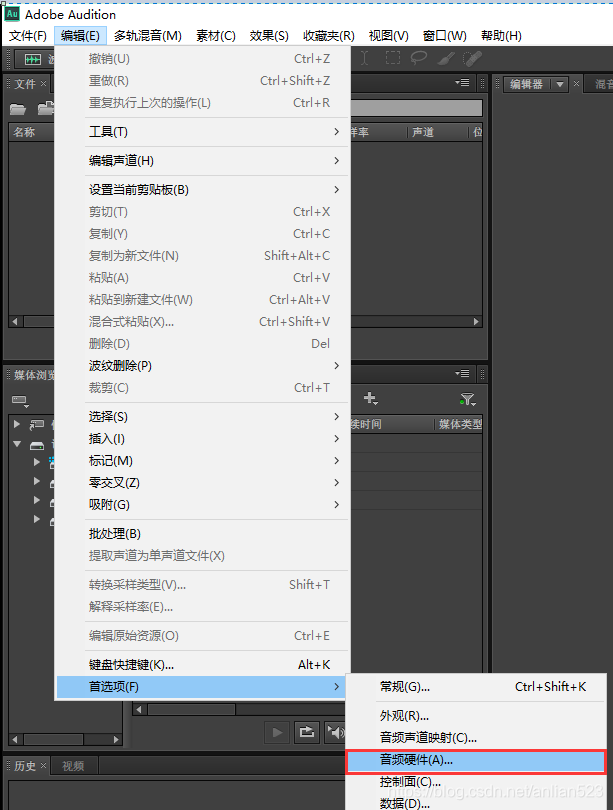Toggle loop playback in the preview transport

(307, 732)
